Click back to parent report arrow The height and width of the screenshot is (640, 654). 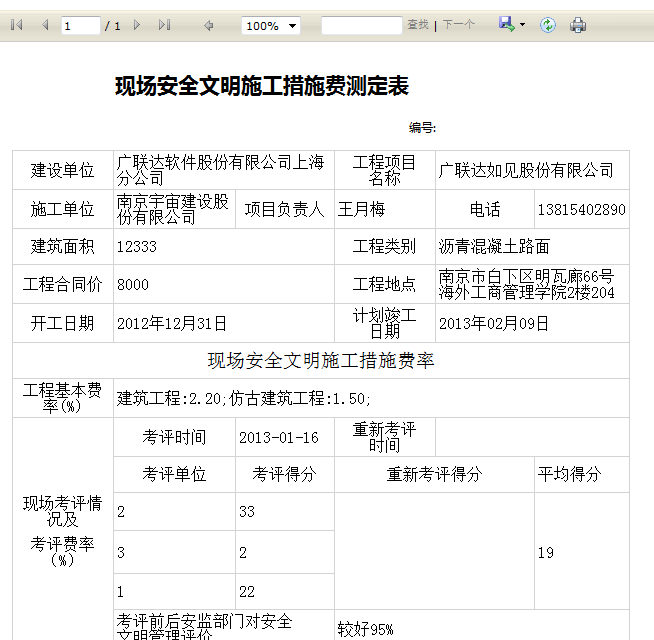tap(209, 26)
